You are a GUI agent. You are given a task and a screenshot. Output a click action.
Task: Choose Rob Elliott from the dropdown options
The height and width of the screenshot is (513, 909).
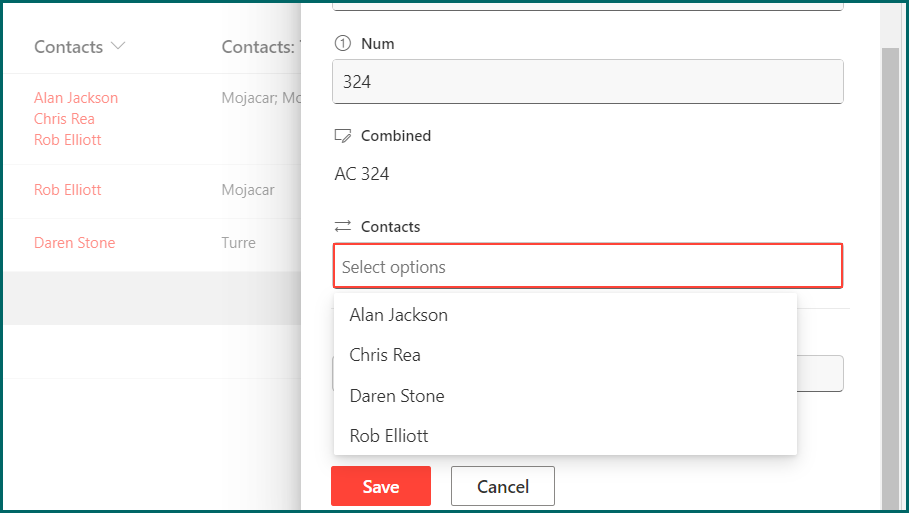tap(389, 436)
